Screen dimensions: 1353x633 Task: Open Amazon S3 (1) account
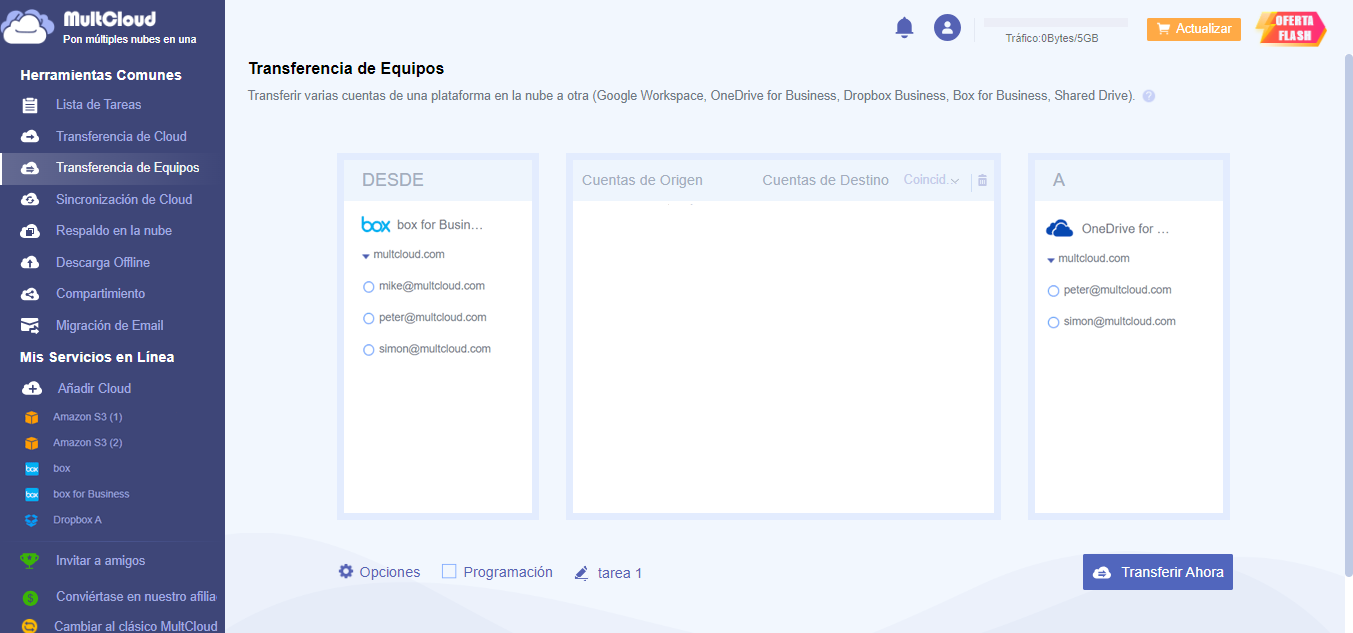(x=88, y=416)
